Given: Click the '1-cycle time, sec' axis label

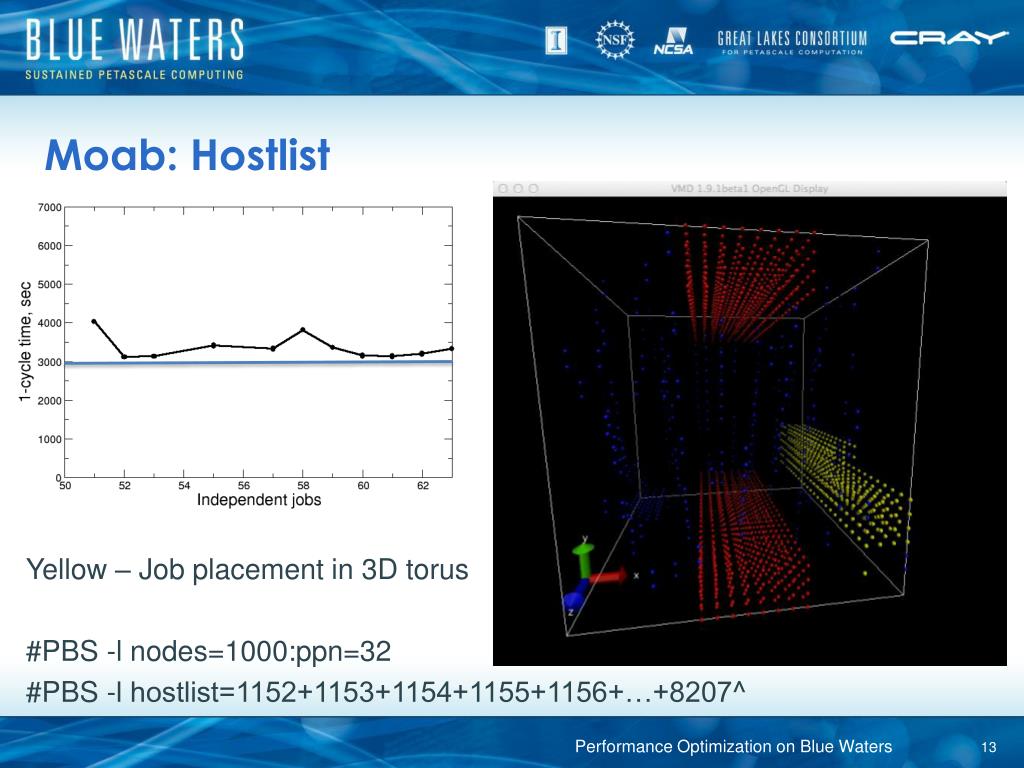Looking at the screenshot, I should click(x=25, y=342).
